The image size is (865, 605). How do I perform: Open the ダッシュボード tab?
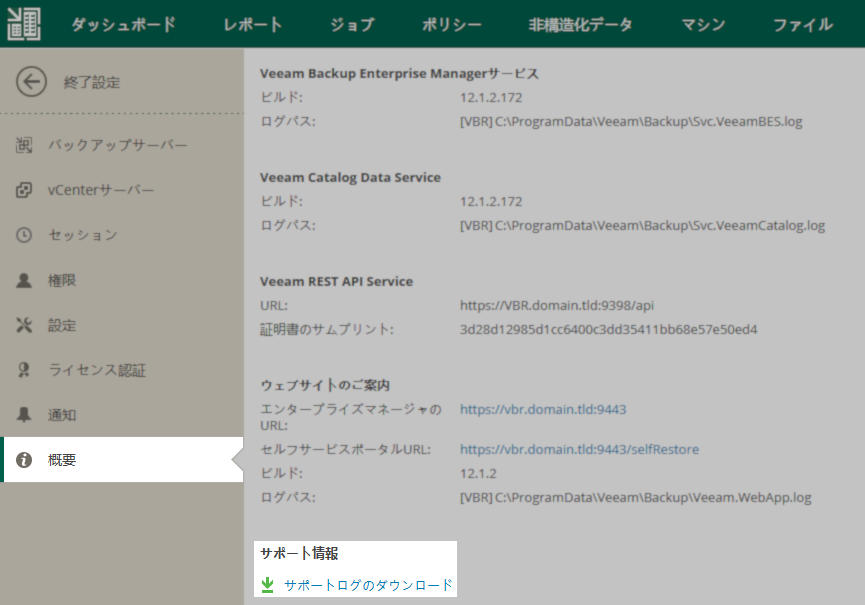(124, 24)
